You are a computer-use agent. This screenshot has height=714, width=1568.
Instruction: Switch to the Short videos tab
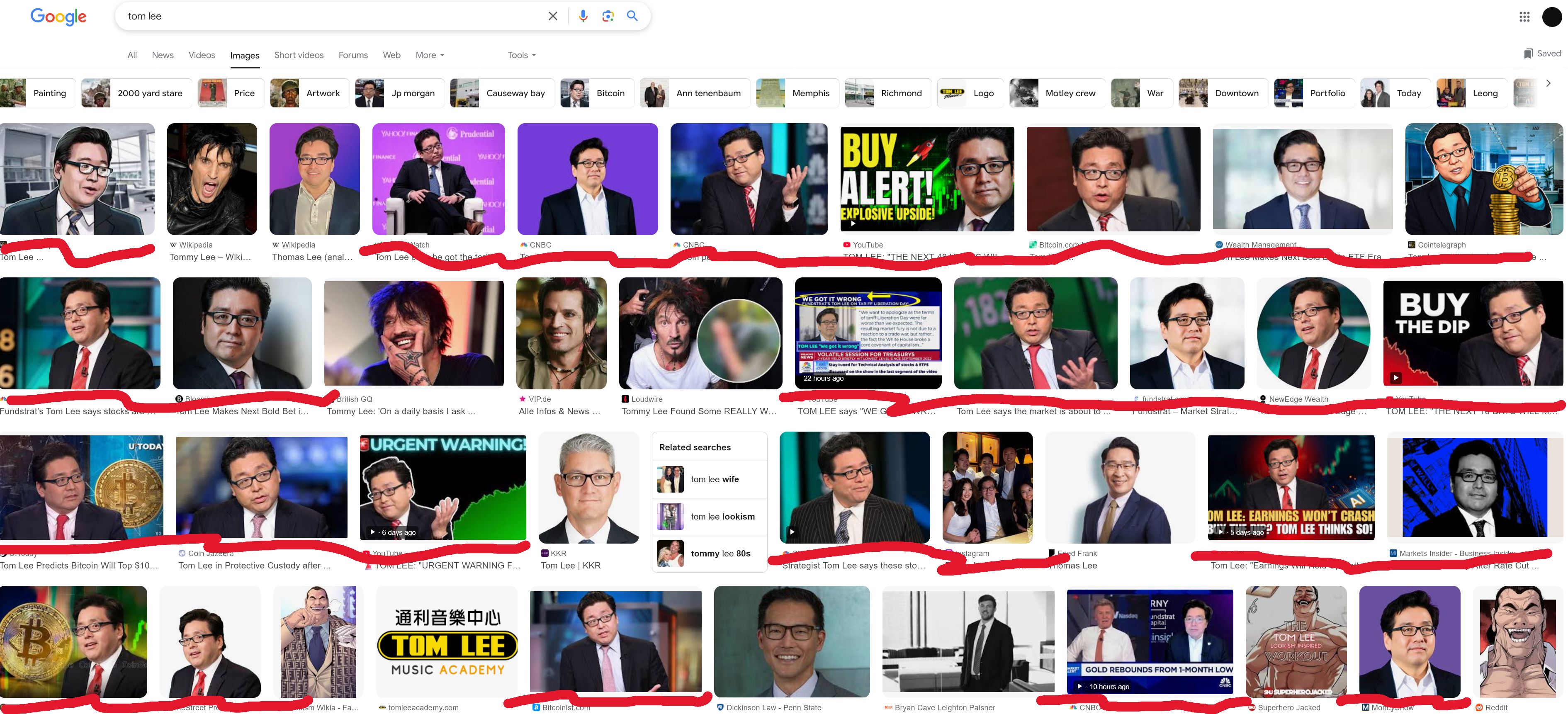tap(298, 56)
